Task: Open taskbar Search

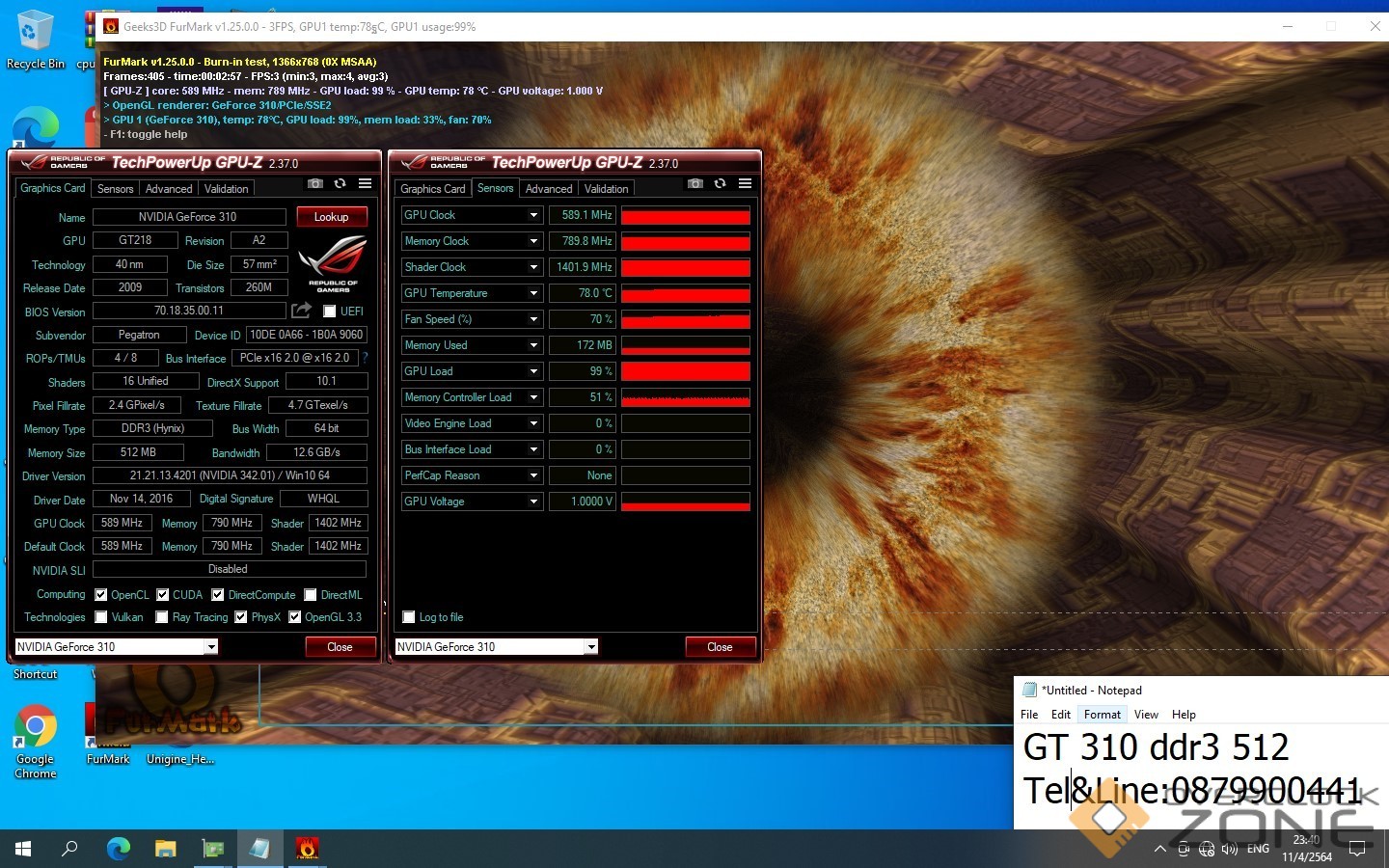Action: (69, 849)
